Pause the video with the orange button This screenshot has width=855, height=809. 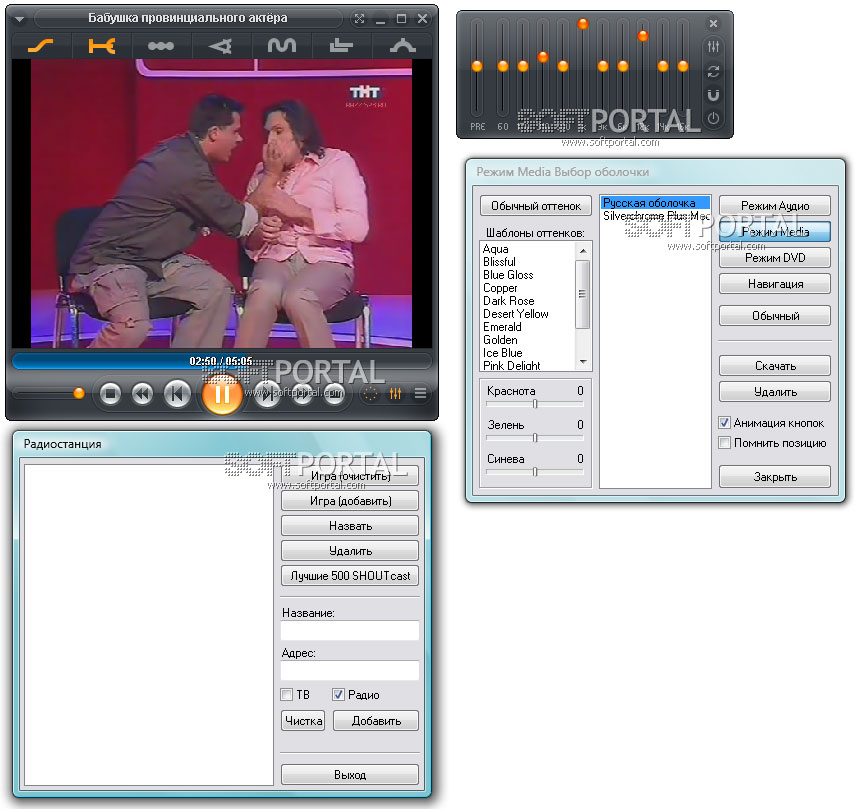[222, 394]
